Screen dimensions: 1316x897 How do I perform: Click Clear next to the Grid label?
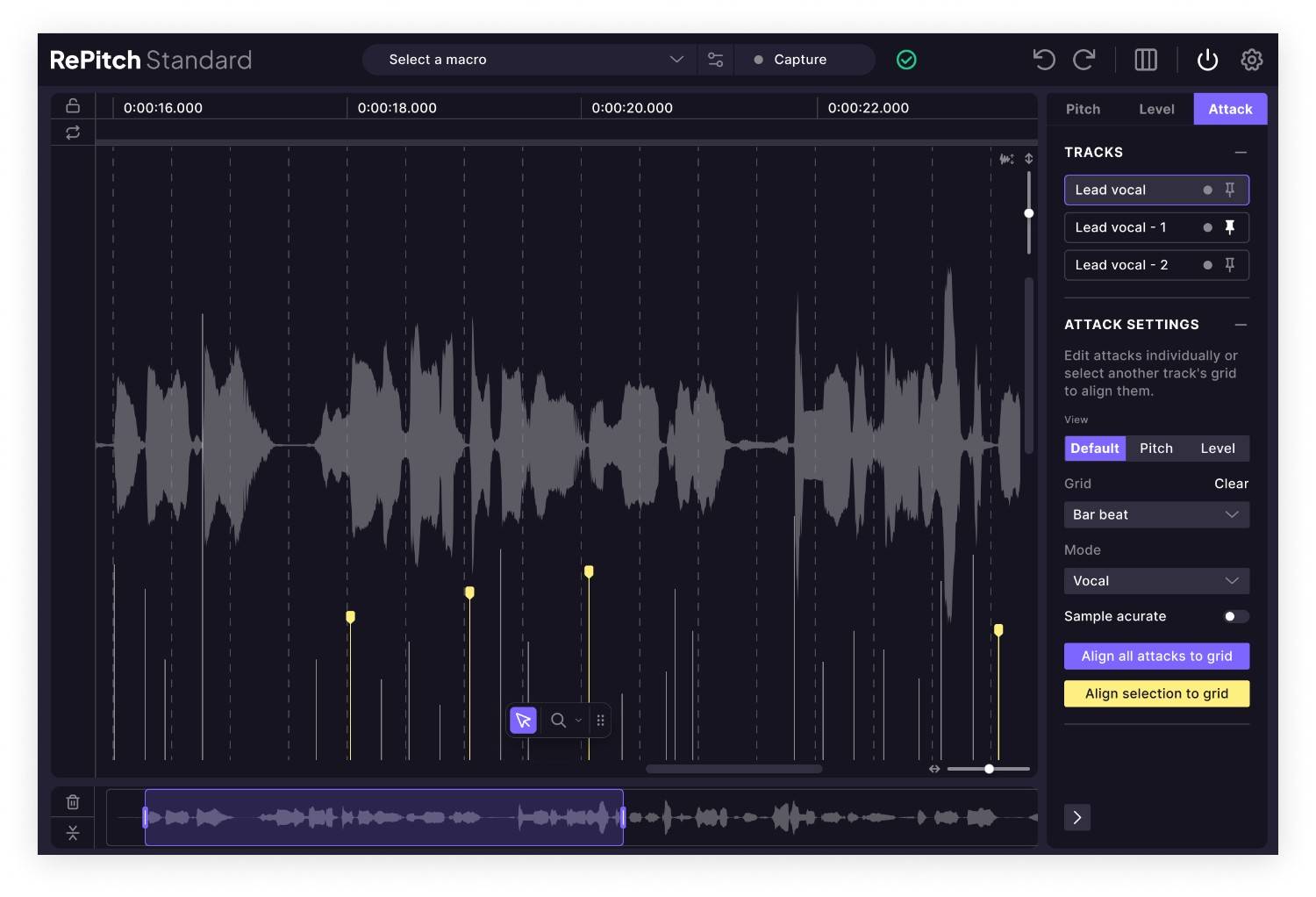[1231, 484]
